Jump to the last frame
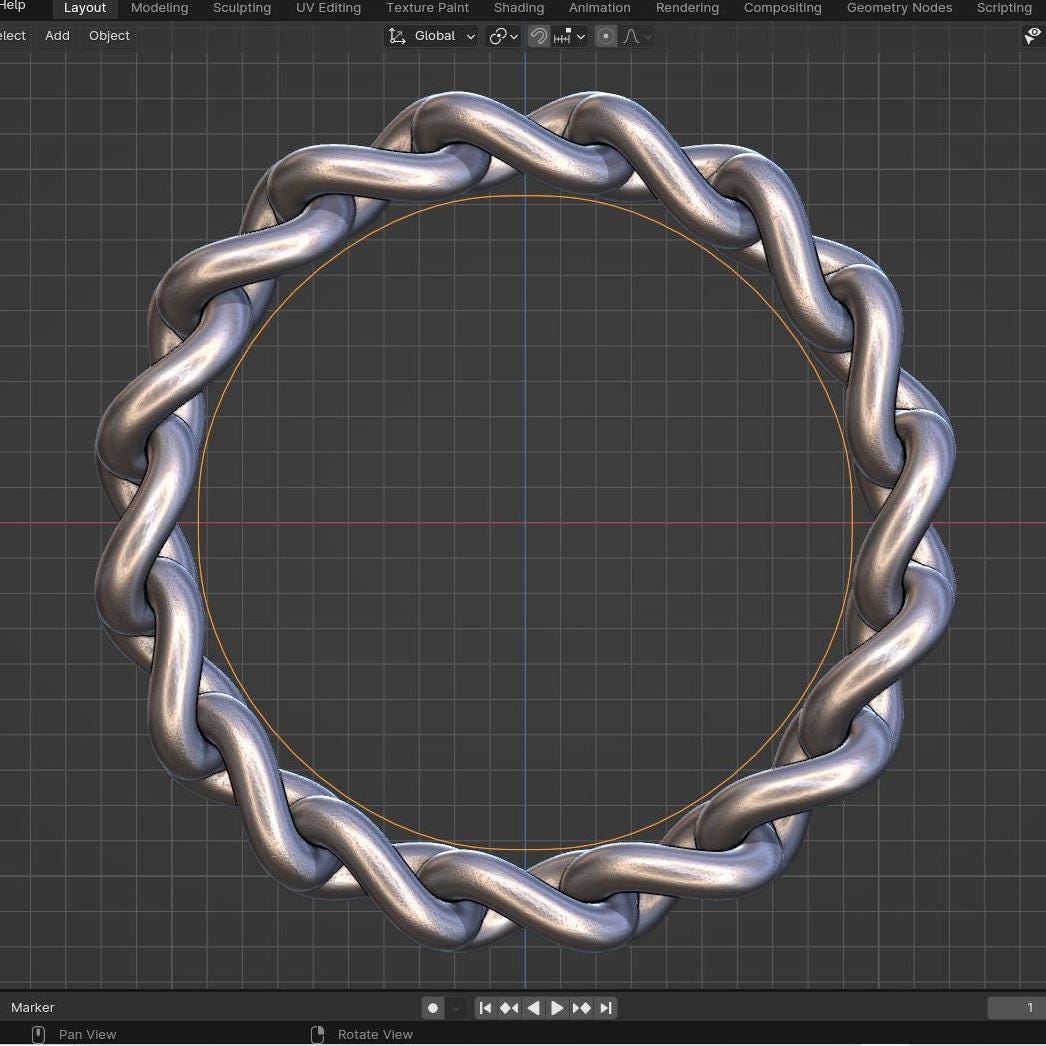Image resolution: width=1046 pixels, height=1046 pixels. [605, 1008]
